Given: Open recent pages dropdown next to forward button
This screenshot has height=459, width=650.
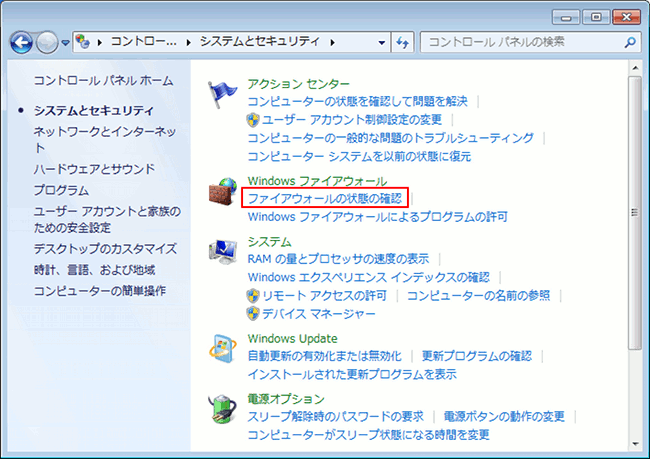Looking at the screenshot, I should [x=65, y=43].
